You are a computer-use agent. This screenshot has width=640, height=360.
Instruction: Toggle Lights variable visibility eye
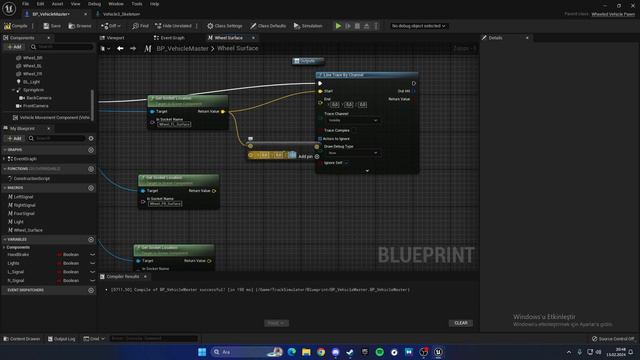(x=92, y=263)
